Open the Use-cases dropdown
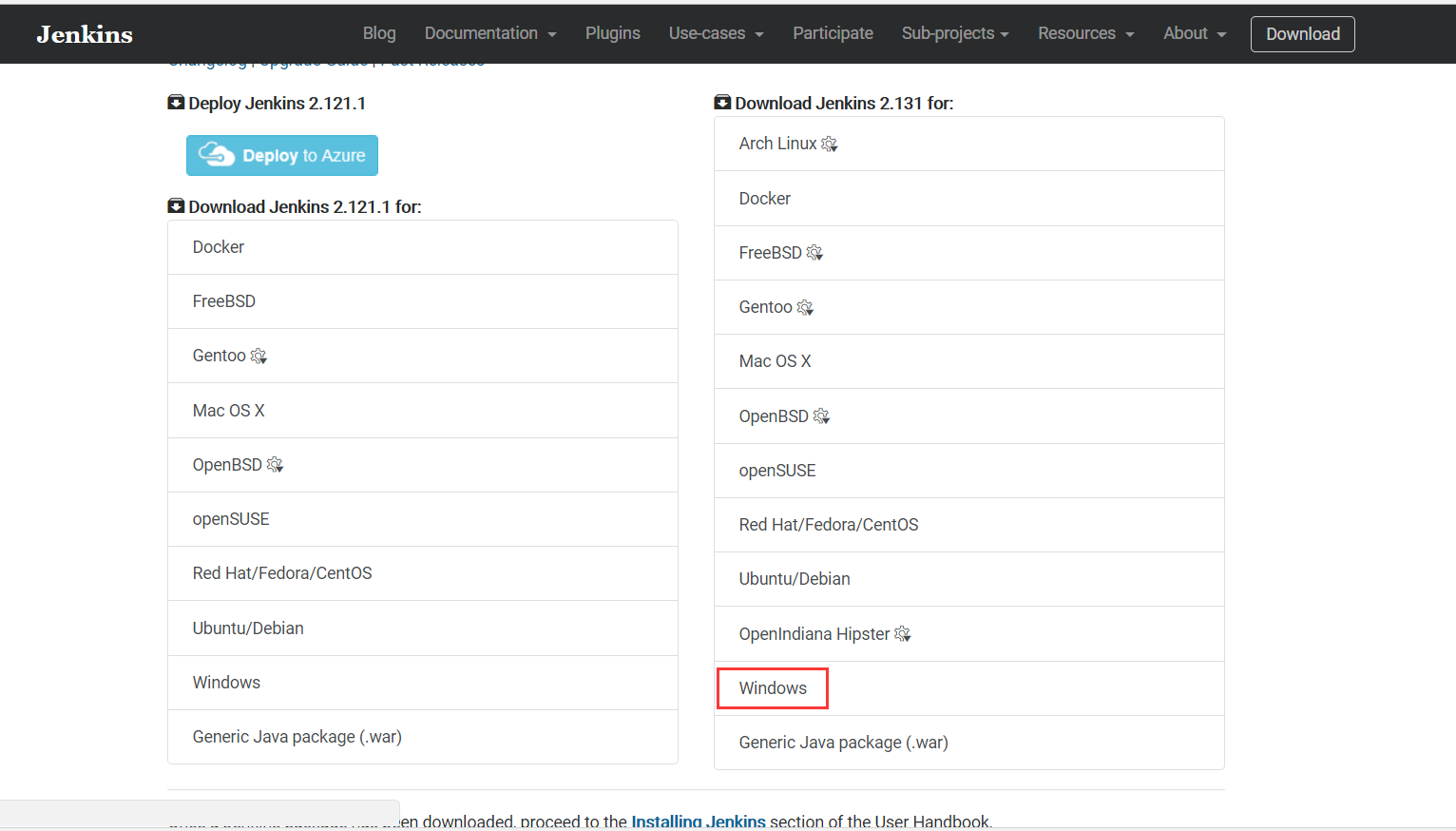Screen dimensions: 1456x831 (x=716, y=33)
